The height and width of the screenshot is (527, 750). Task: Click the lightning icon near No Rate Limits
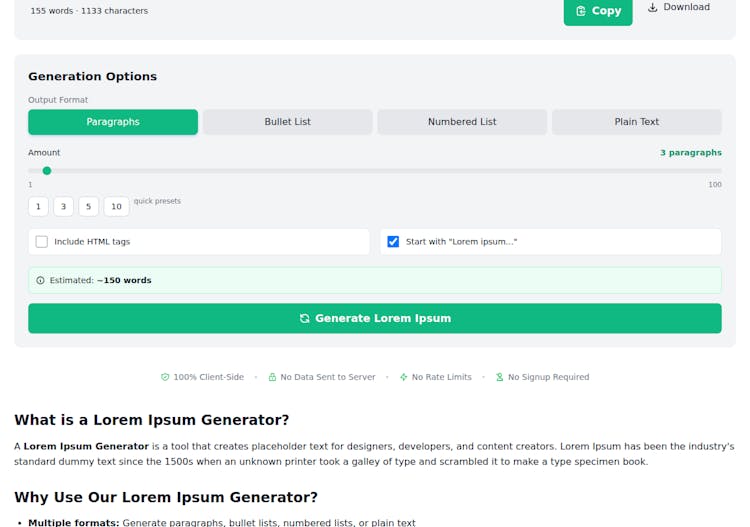[403, 378]
